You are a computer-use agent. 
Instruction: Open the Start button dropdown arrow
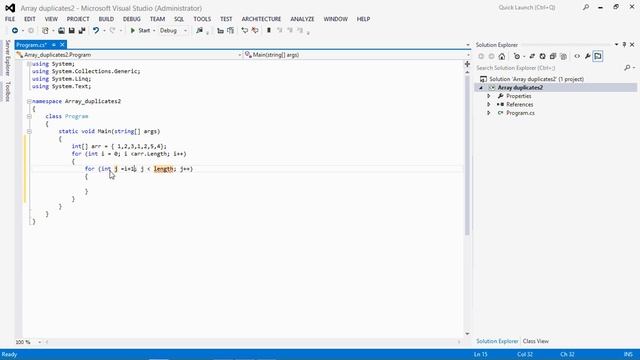coord(154,31)
